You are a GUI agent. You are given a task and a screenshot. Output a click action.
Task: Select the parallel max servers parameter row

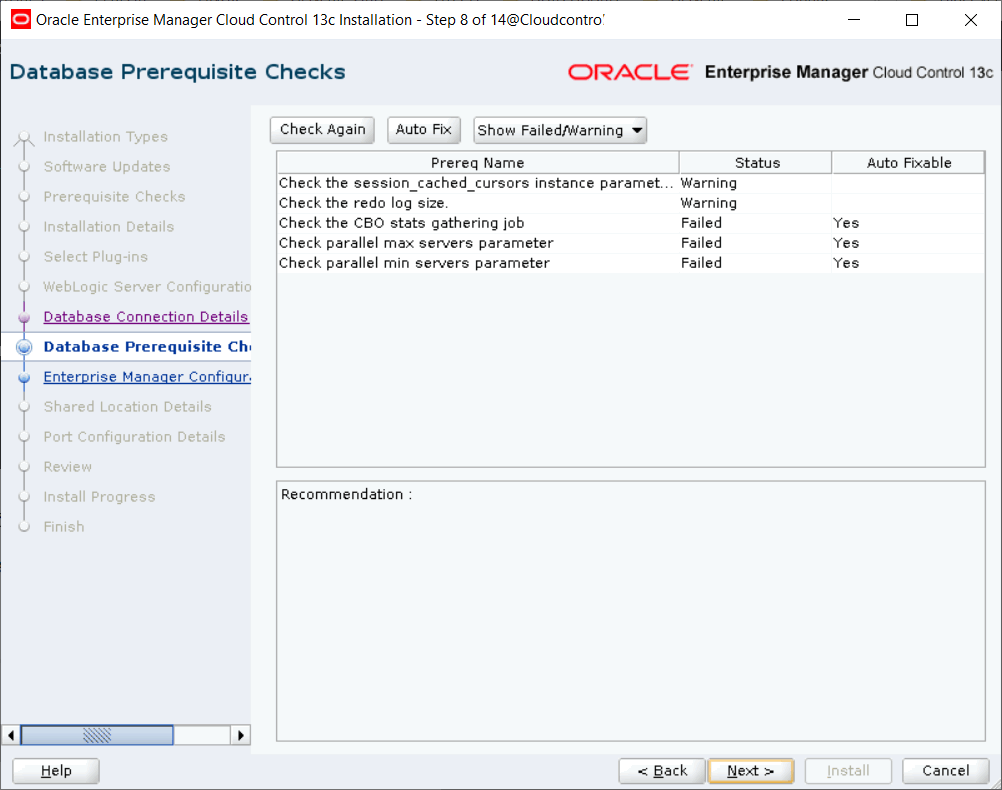(x=631, y=243)
